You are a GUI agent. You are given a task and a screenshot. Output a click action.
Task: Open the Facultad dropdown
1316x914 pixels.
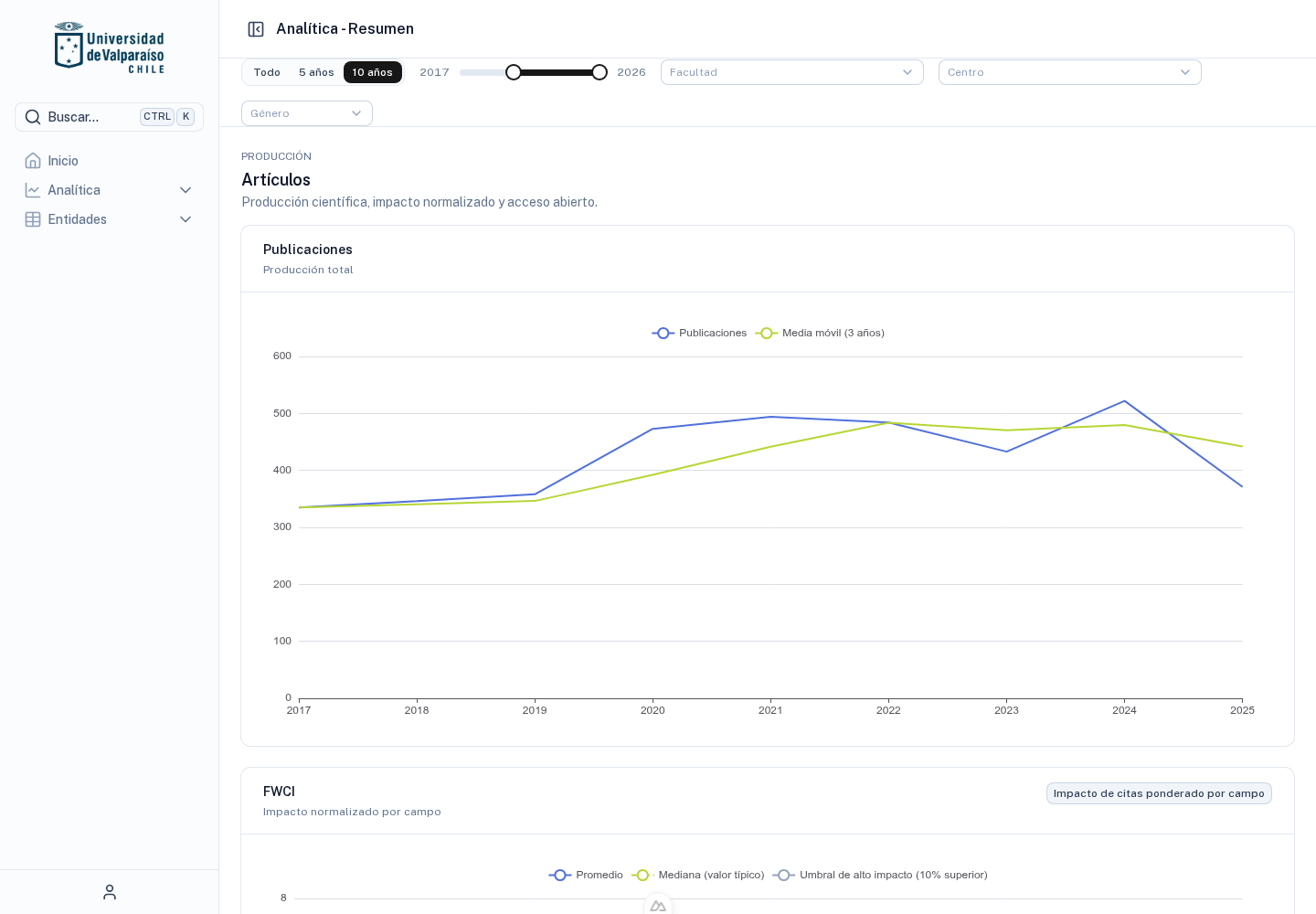pyautogui.click(x=792, y=72)
